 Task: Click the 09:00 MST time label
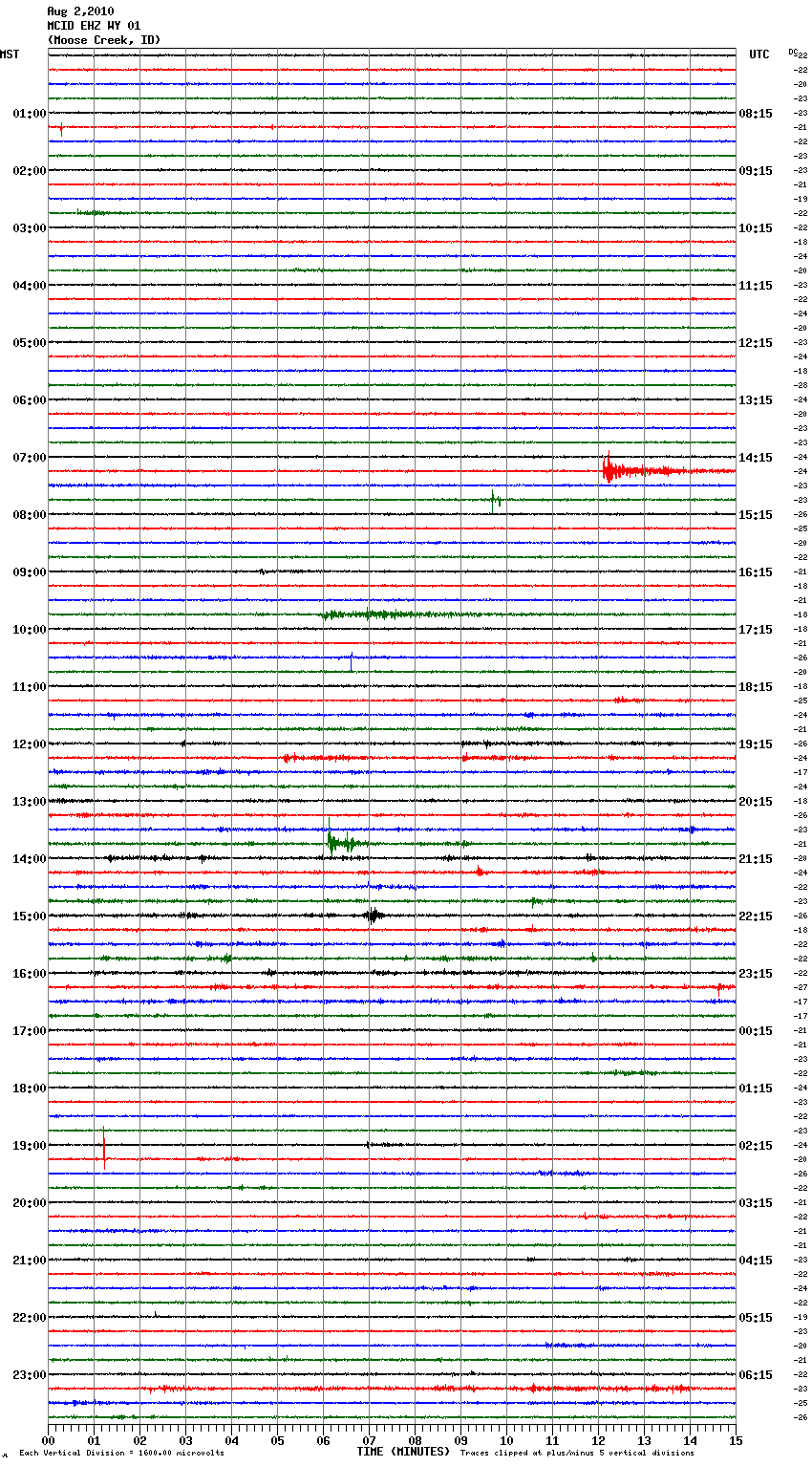(30, 572)
